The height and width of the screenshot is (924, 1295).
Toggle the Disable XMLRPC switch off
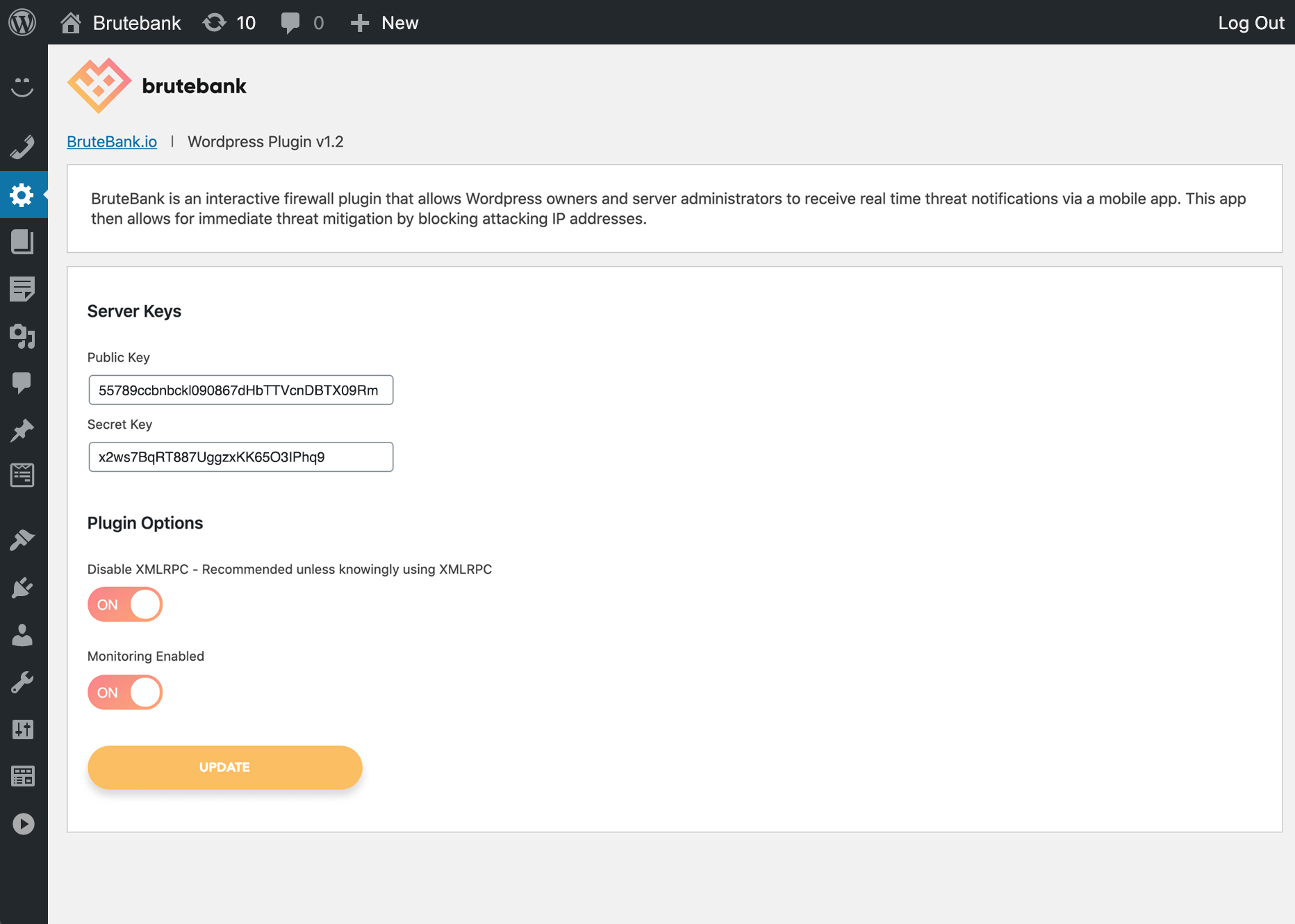125,604
